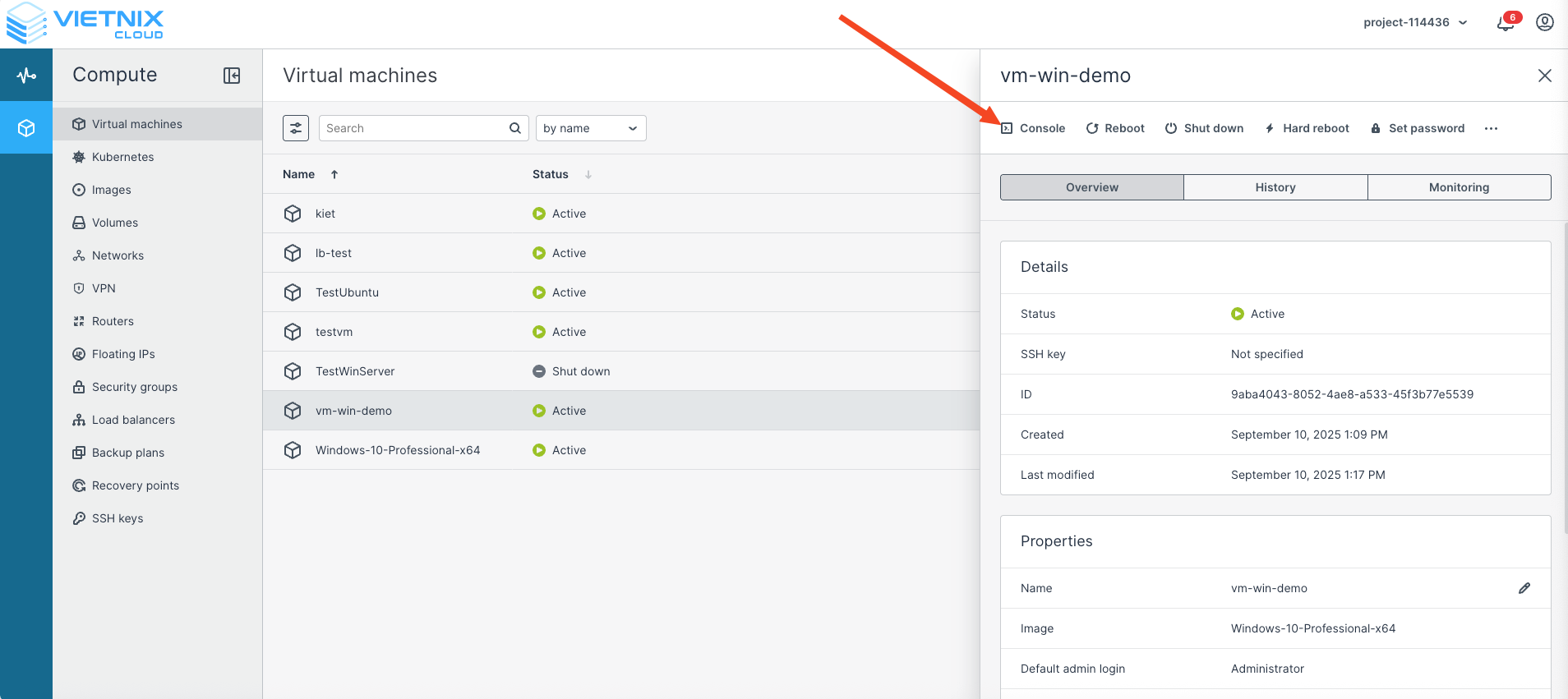1568x699 pixels.
Task: Click the search magnifier icon
Action: pyautogui.click(x=515, y=128)
